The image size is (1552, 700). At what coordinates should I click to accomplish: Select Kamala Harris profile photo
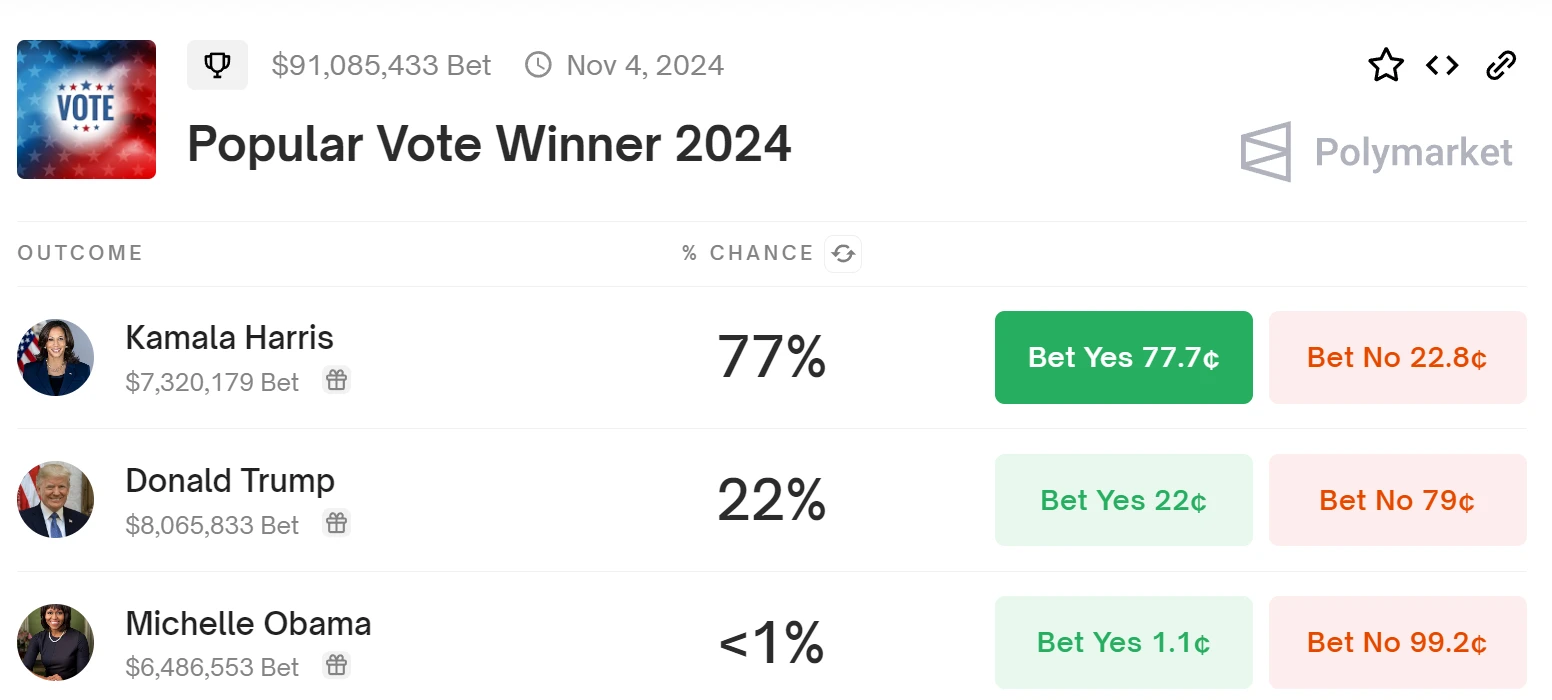[x=56, y=357]
